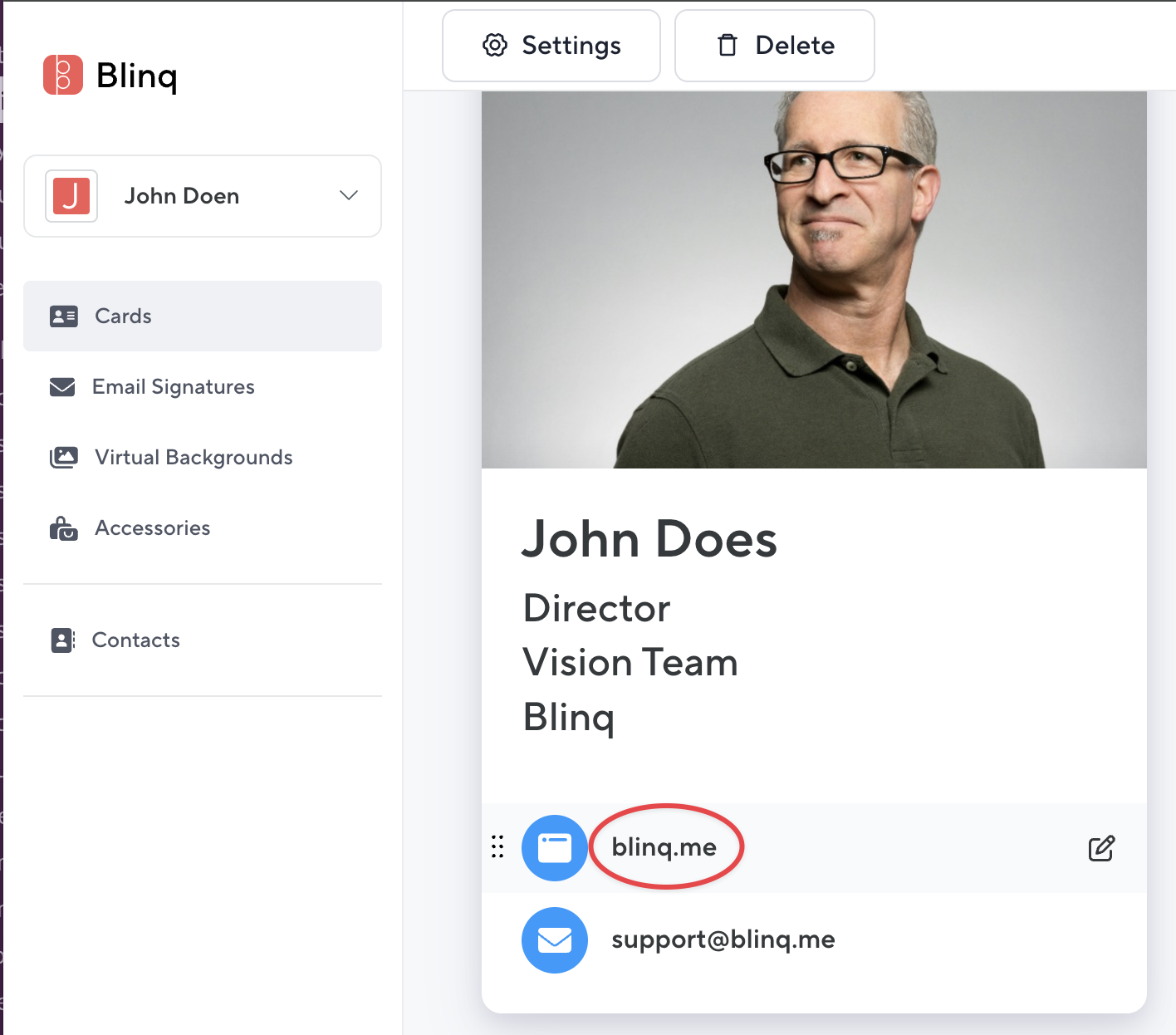Click the Contacts book icon
The height and width of the screenshot is (1035, 1176).
click(x=63, y=640)
